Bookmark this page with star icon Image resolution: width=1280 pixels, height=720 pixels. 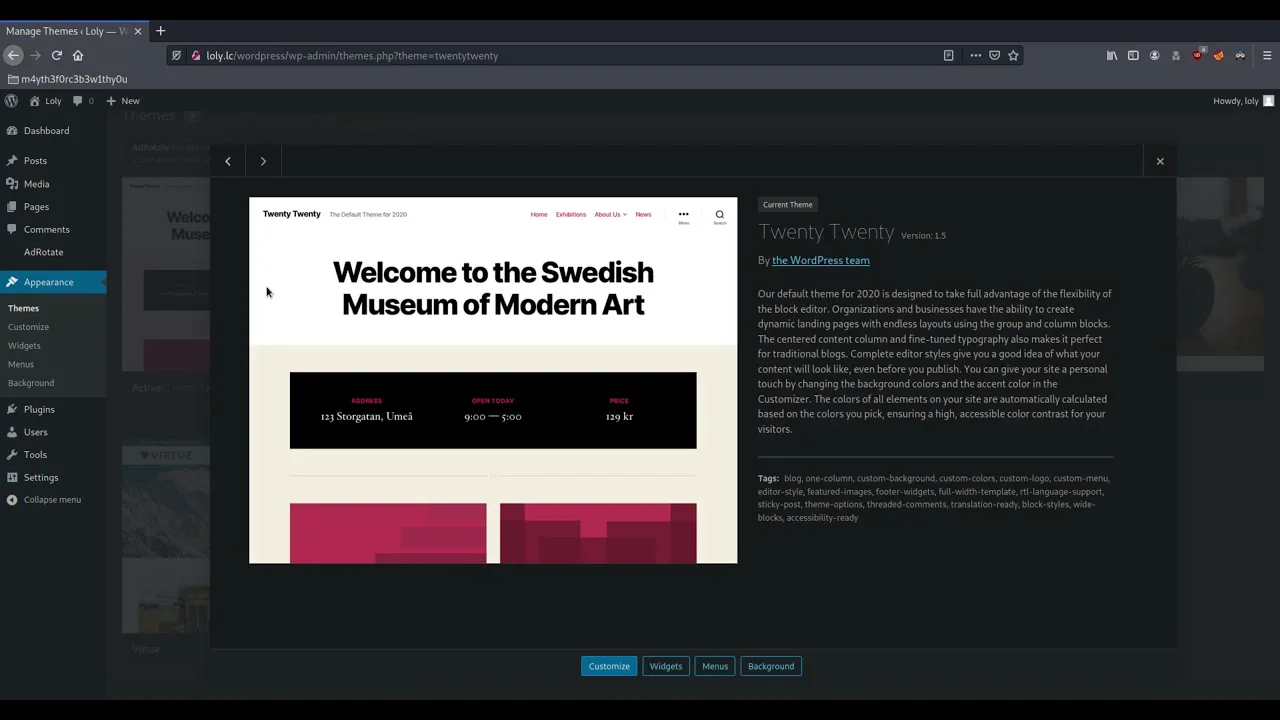pos(1013,56)
